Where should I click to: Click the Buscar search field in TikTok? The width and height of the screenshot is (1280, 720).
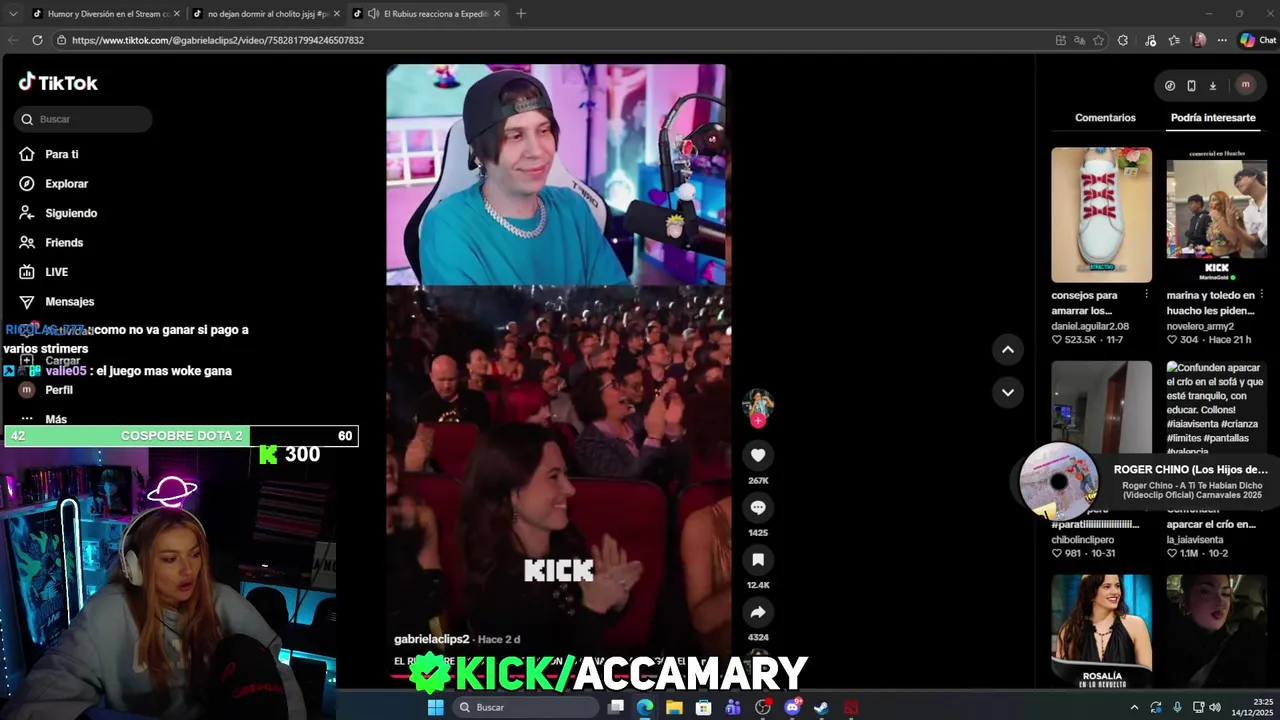(83, 119)
